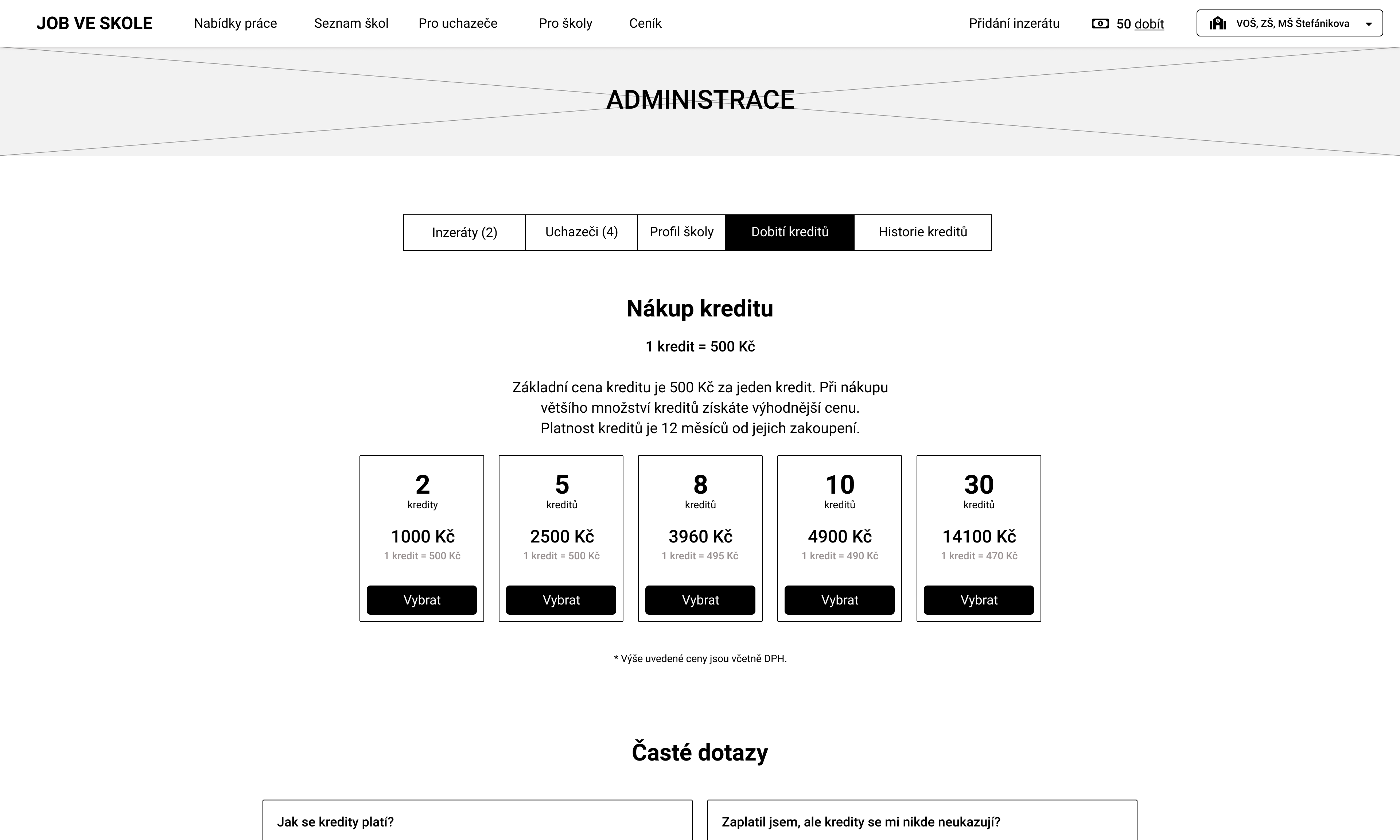Screen dimensions: 1400x840
Task: Switch to the Uchazeči (4) tab
Action: coord(581,233)
